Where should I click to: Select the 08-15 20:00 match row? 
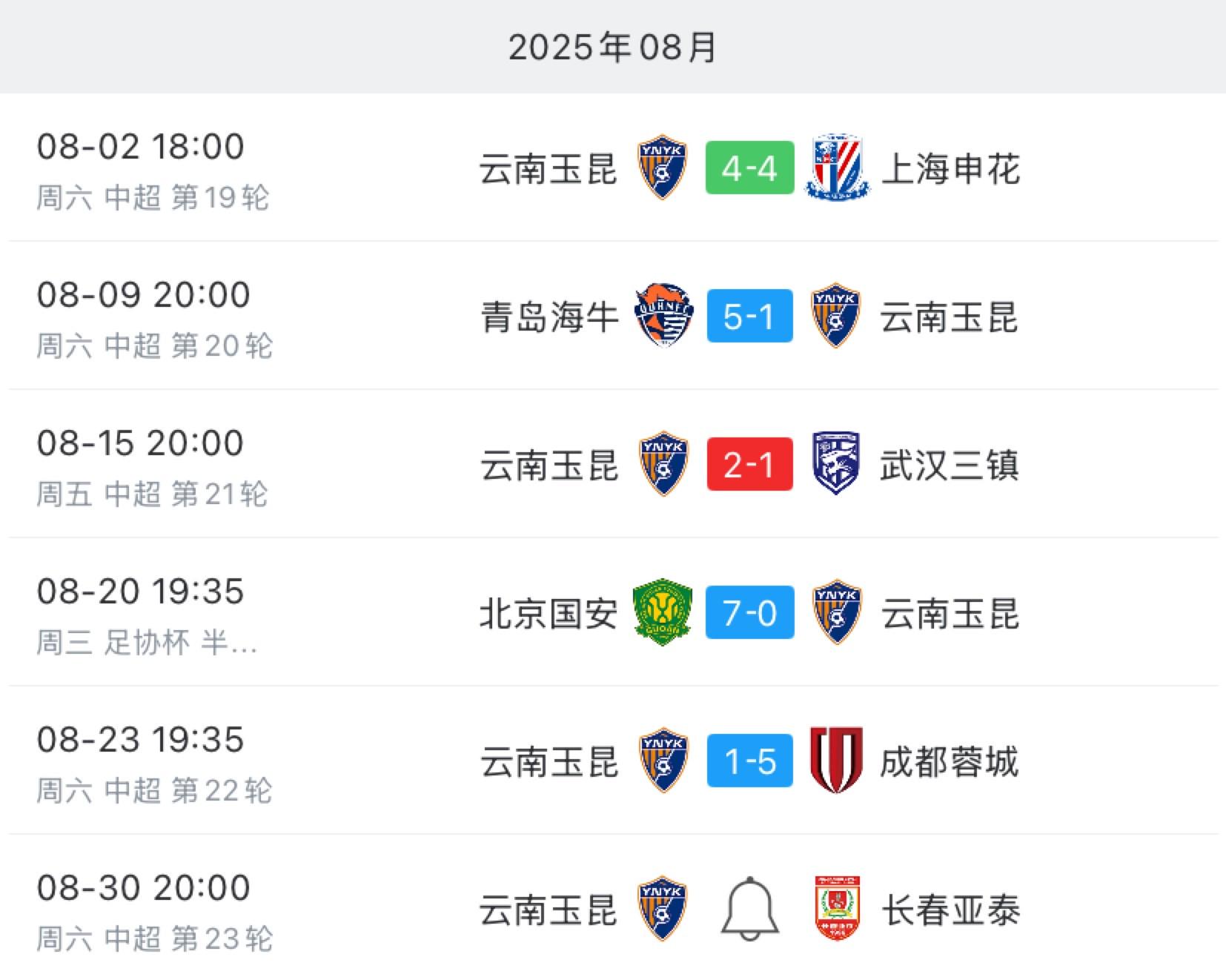(x=613, y=464)
